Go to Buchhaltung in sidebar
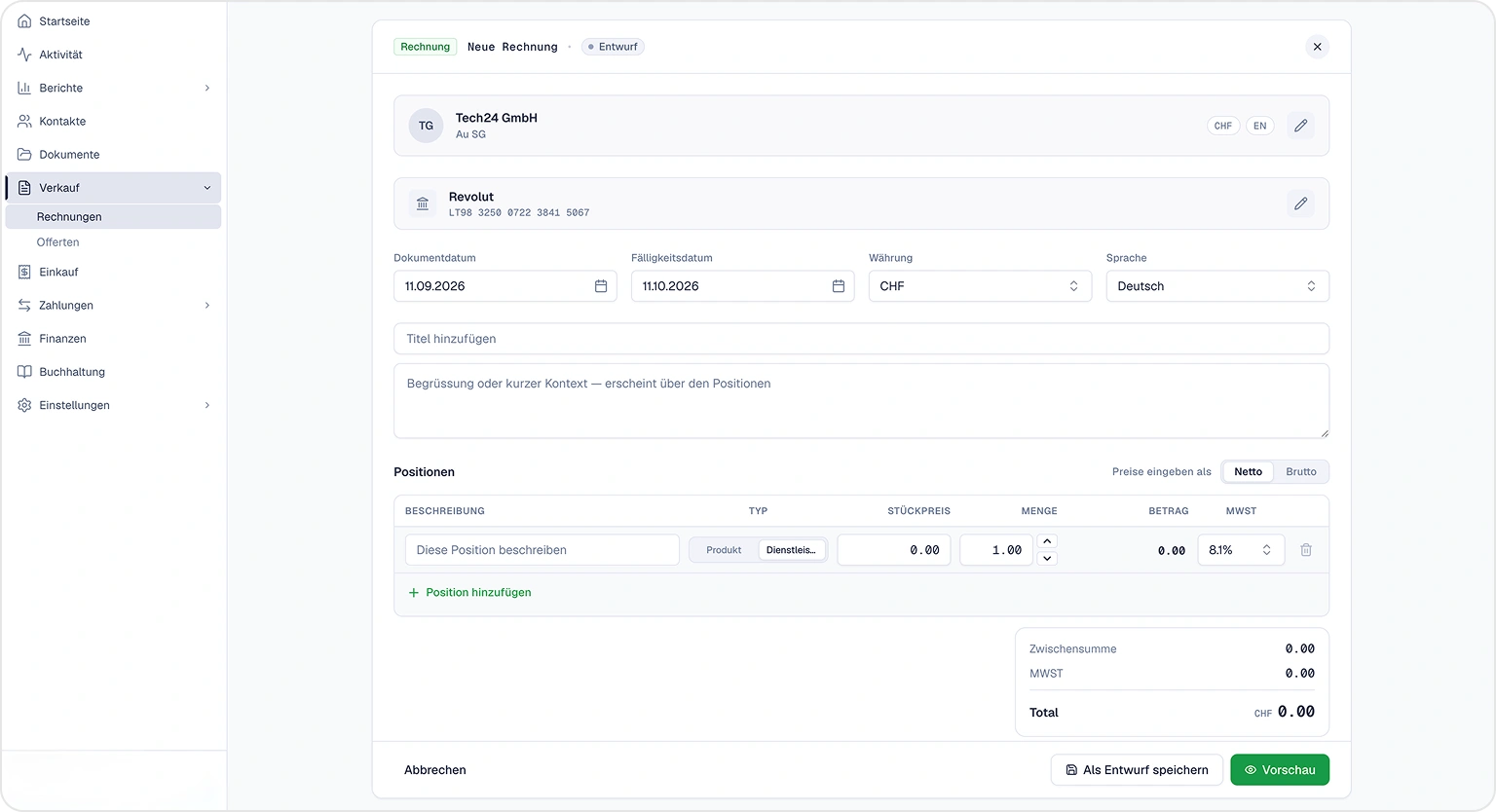 tap(113, 372)
